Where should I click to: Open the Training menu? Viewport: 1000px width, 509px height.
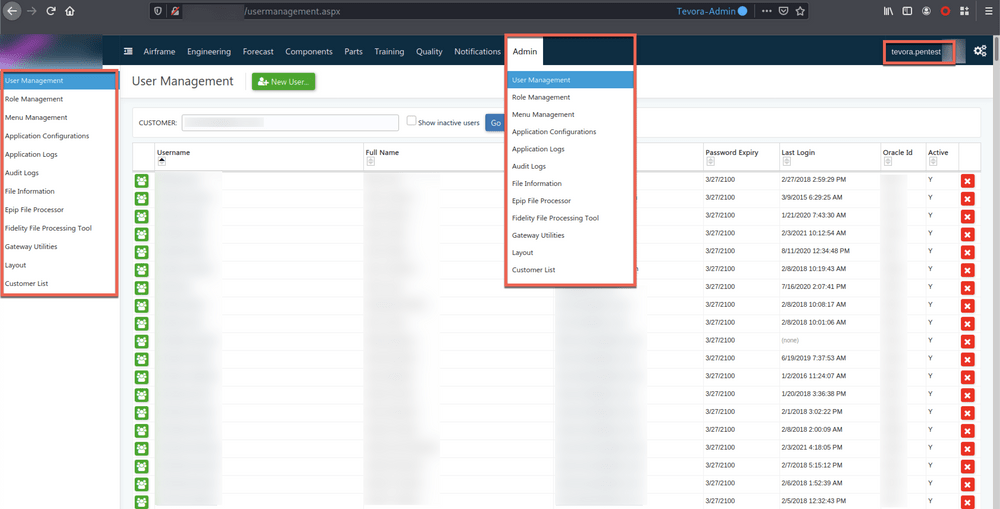389,52
